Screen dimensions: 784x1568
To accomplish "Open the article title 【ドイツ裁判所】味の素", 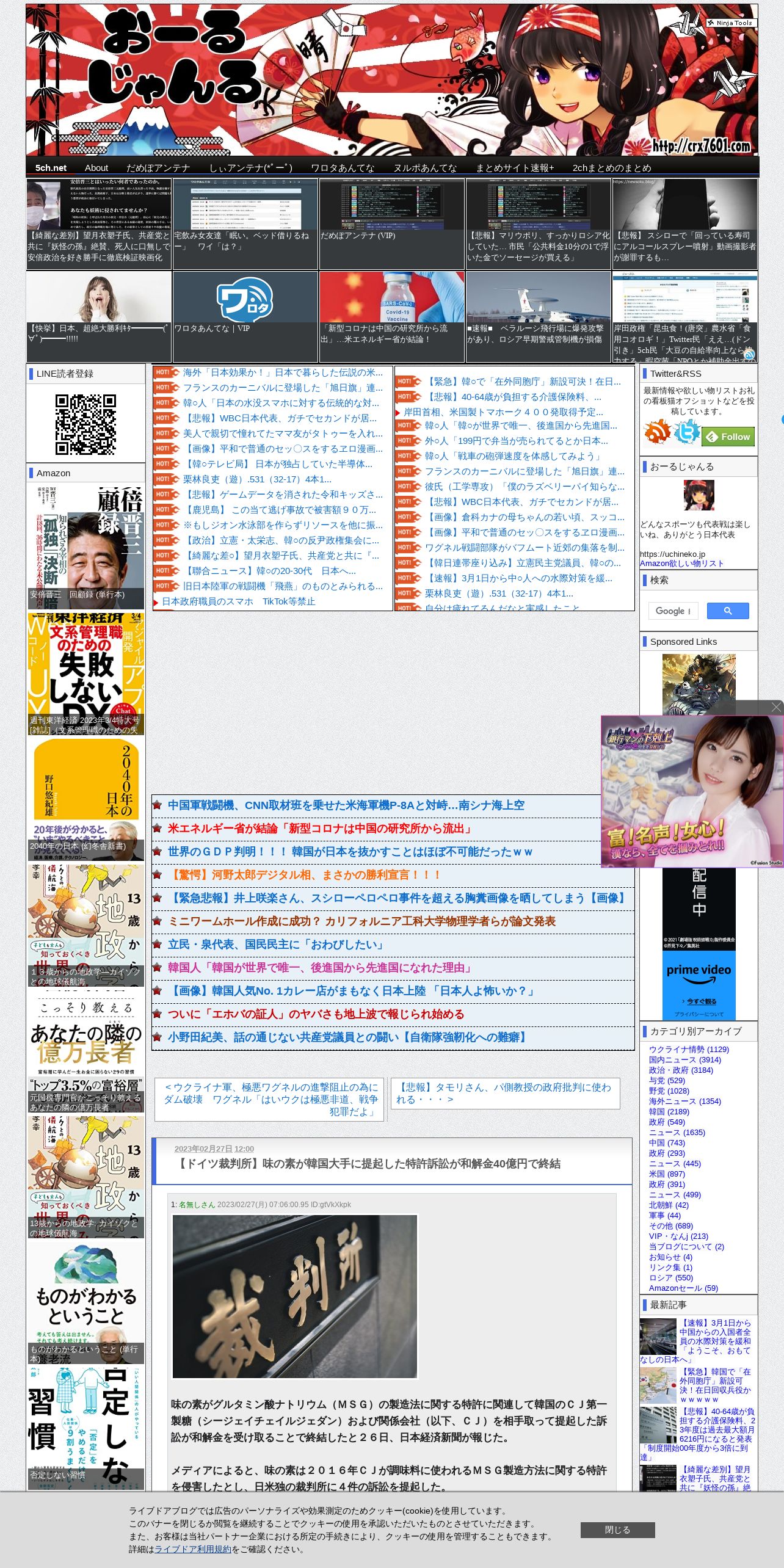I will 368,1164.
